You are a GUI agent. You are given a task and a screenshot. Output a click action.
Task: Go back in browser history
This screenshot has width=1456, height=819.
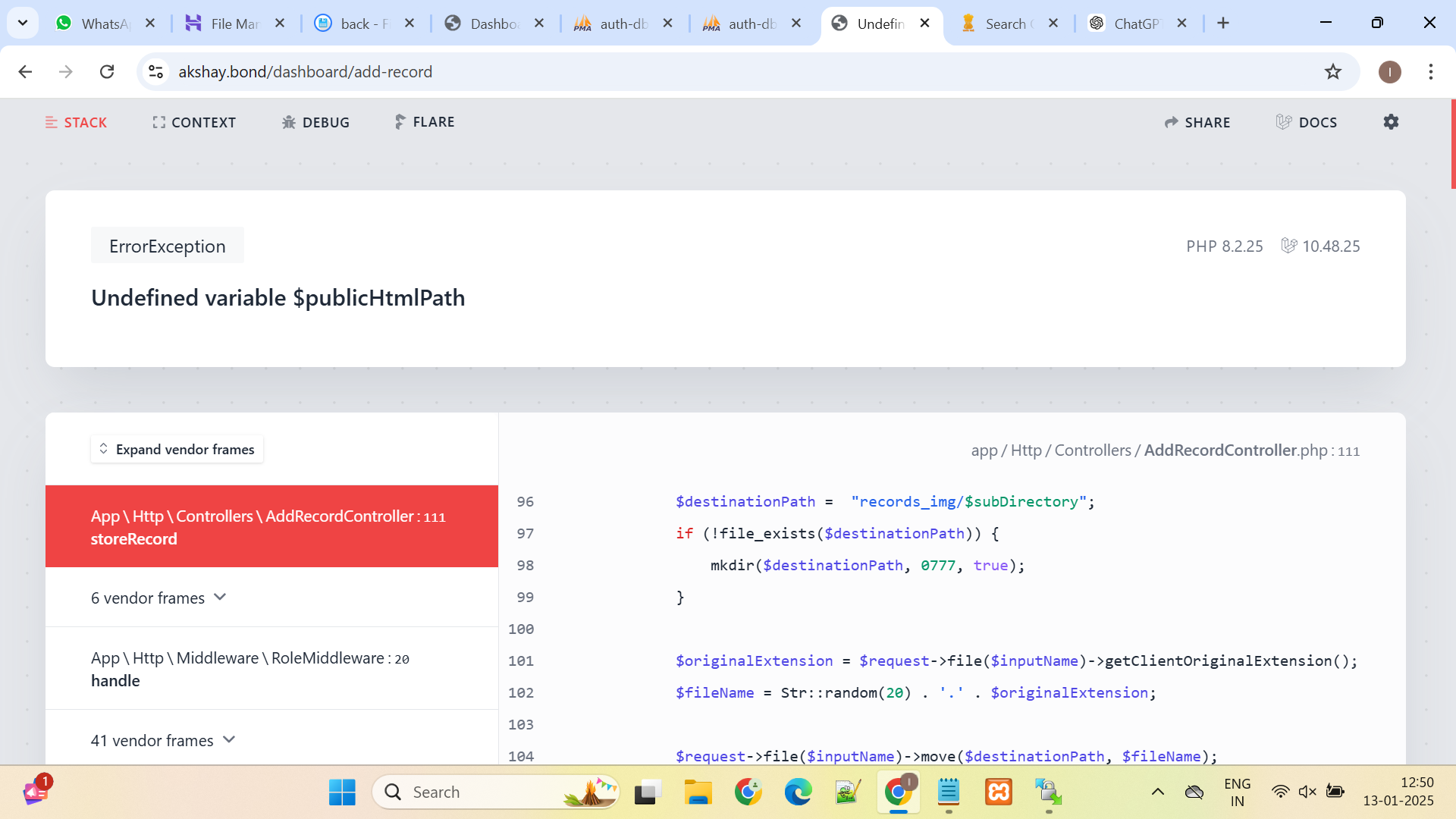click(25, 71)
